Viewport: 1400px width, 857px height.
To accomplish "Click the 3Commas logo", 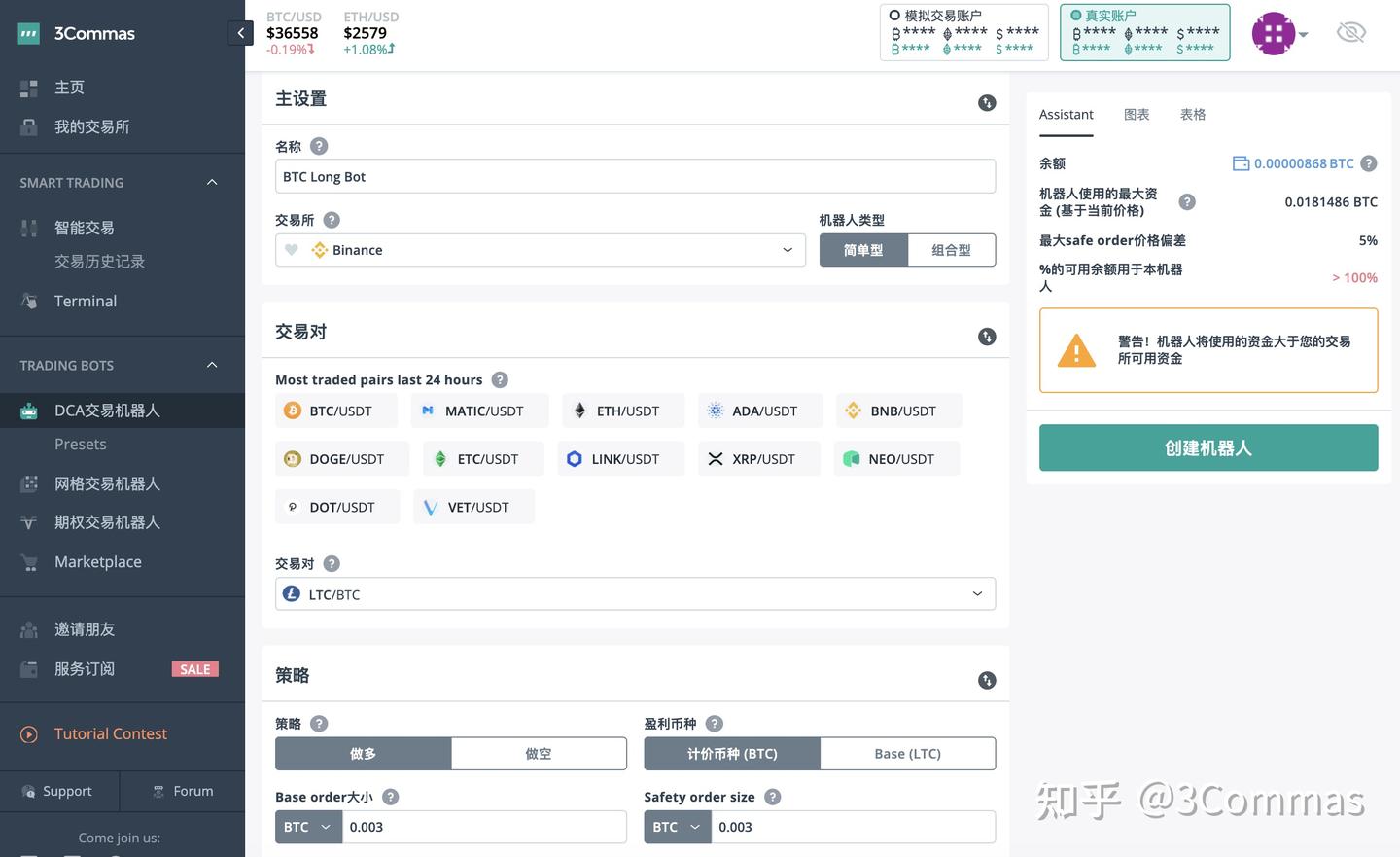I will (x=76, y=32).
